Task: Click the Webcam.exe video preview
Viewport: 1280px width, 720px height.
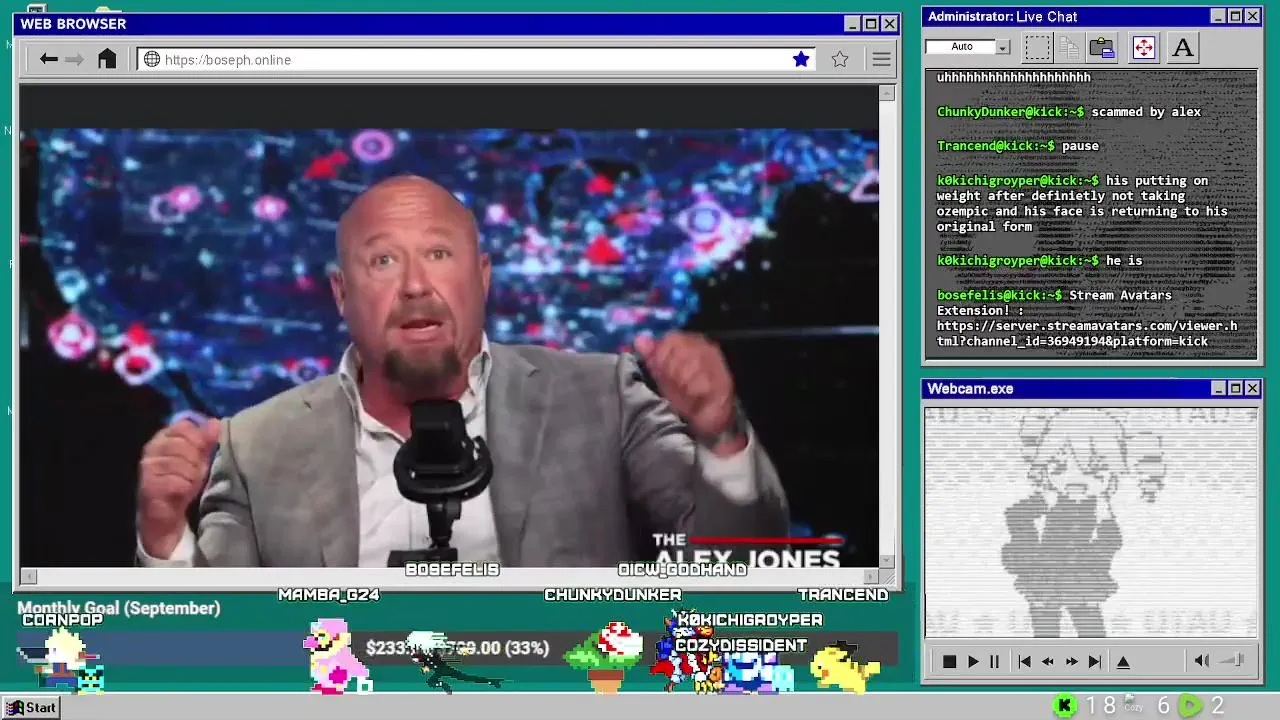Action: 1091,522
